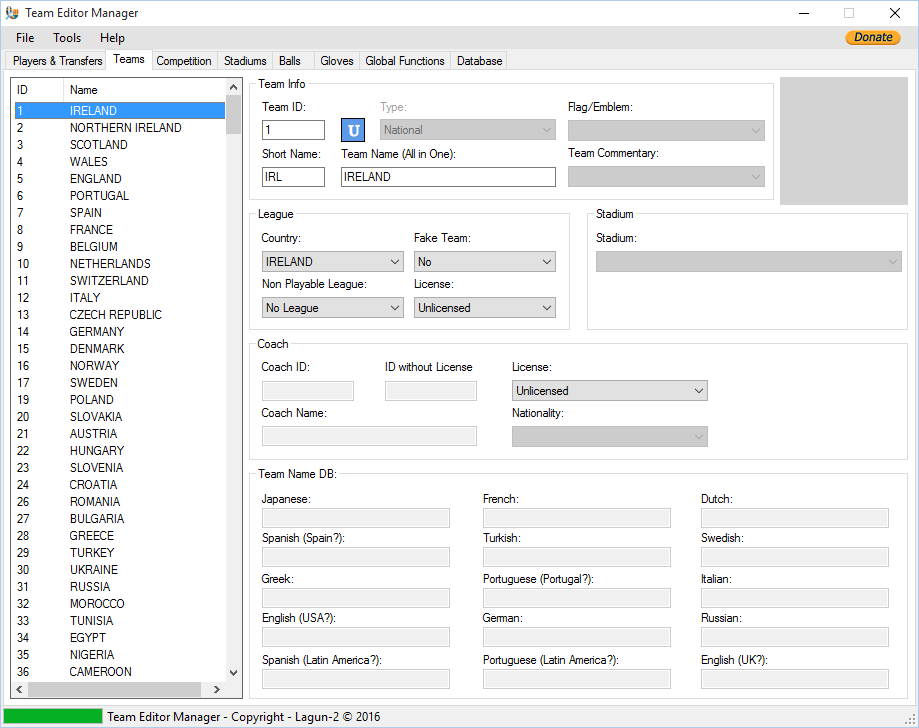Open the Team Commentary dropdown
Screen dimensions: 919x728
(x=666, y=176)
